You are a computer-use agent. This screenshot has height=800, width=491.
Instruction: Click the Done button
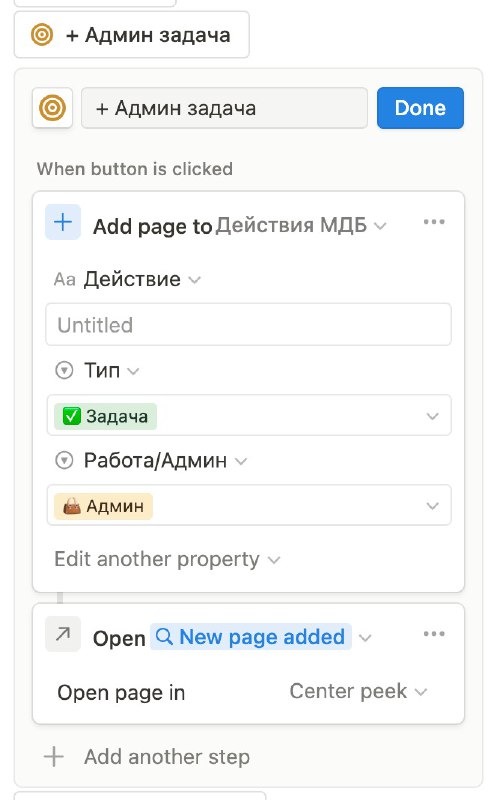(420, 108)
